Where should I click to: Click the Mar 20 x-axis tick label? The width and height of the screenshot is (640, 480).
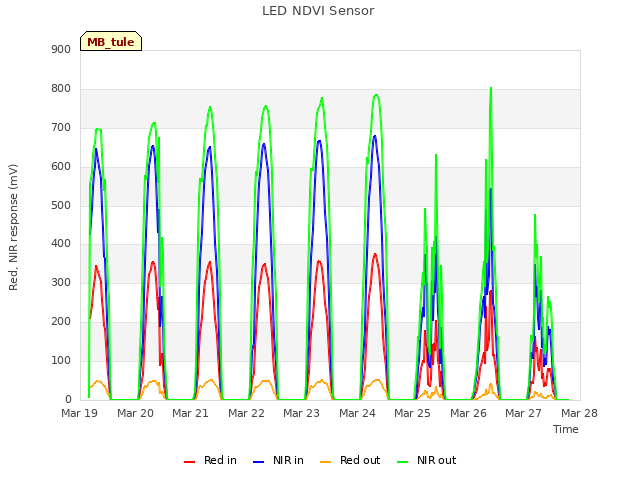point(135,413)
